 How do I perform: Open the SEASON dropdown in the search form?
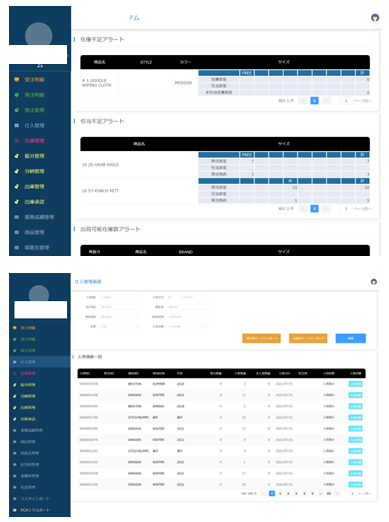[x=188, y=317]
